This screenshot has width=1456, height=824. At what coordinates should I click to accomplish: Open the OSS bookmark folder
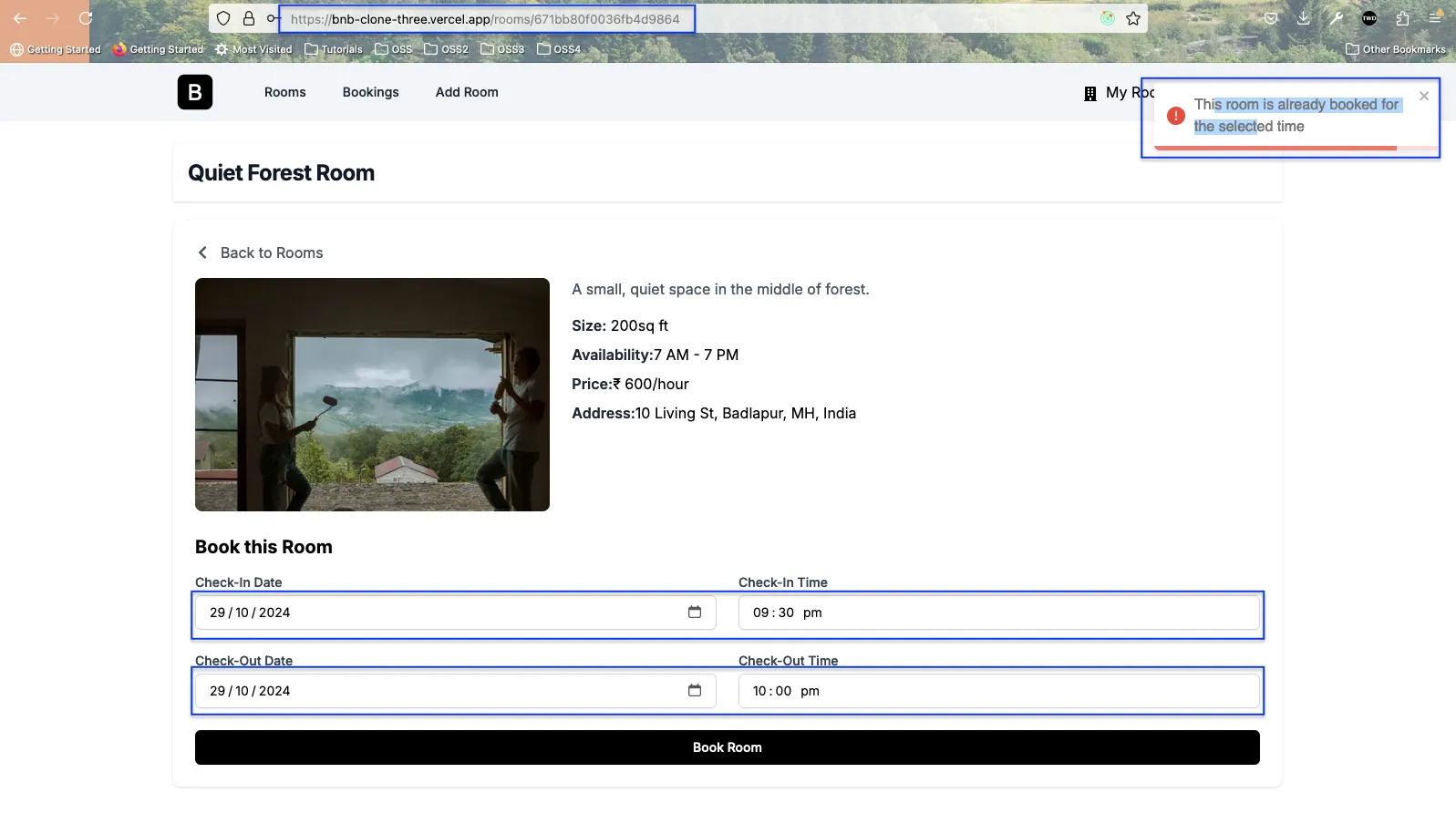click(394, 49)
